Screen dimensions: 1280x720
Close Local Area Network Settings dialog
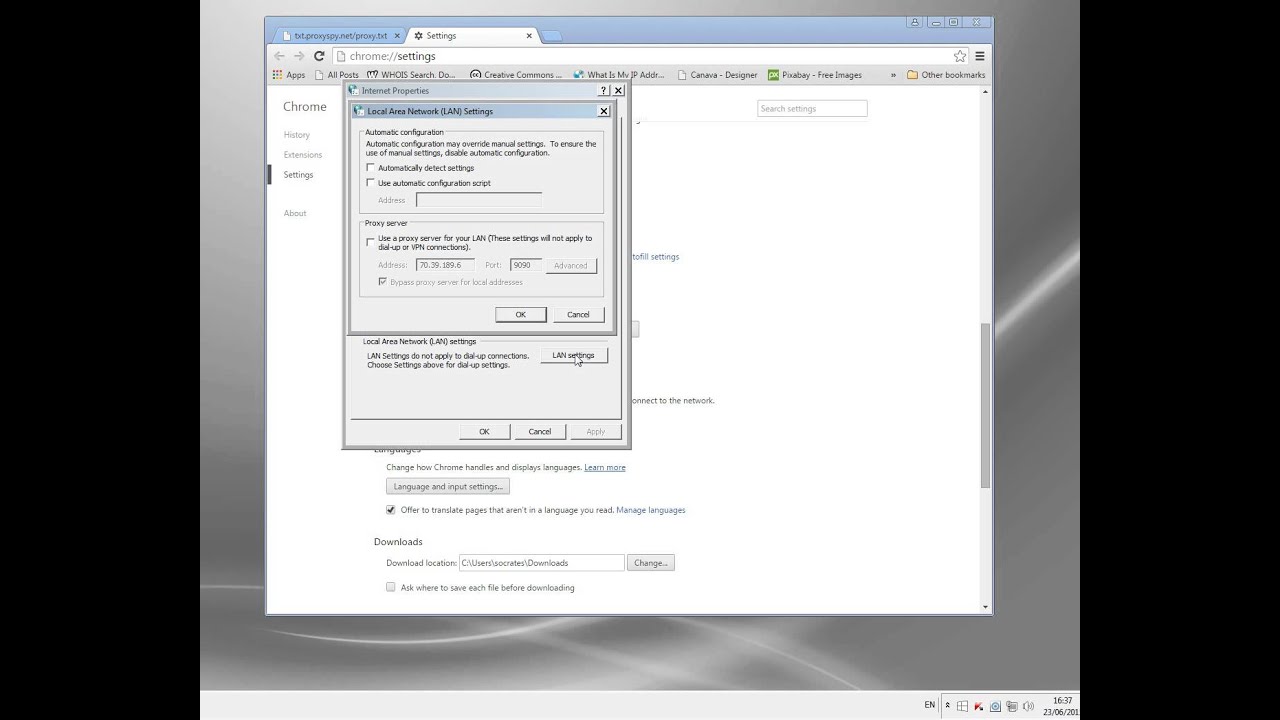(604, 111)
